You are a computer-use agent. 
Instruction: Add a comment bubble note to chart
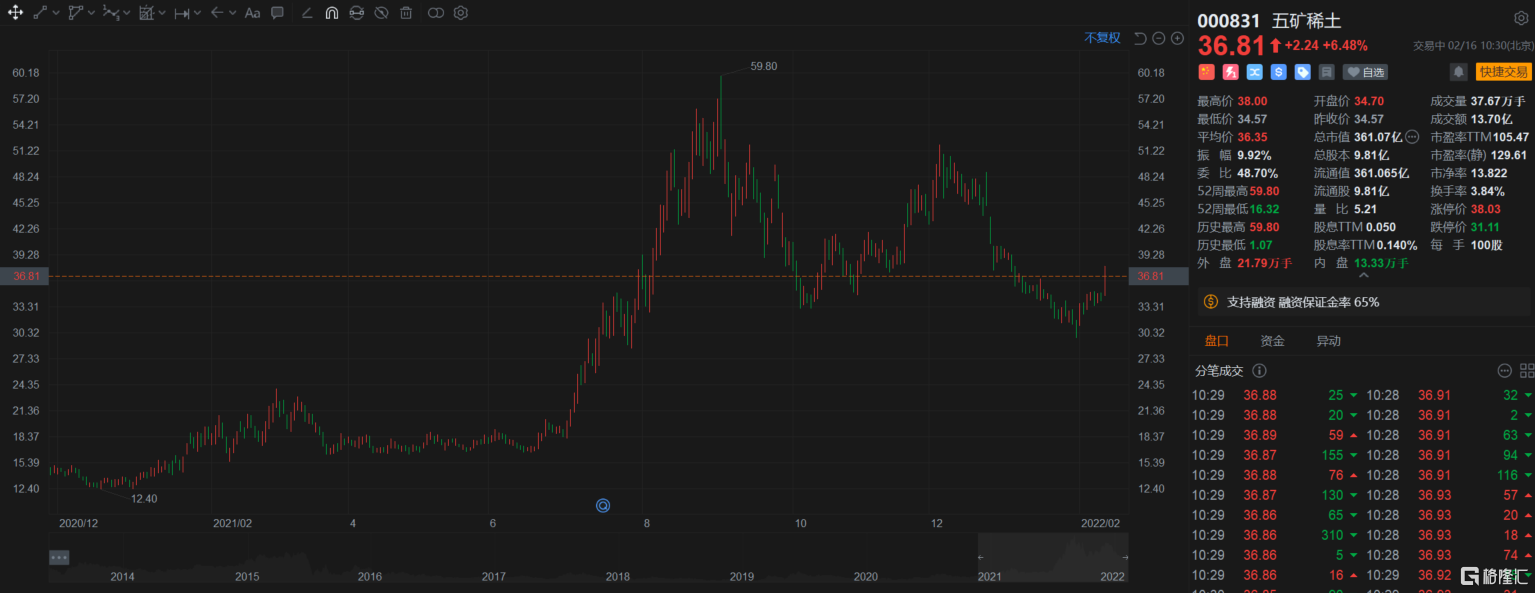click(278, 13)
